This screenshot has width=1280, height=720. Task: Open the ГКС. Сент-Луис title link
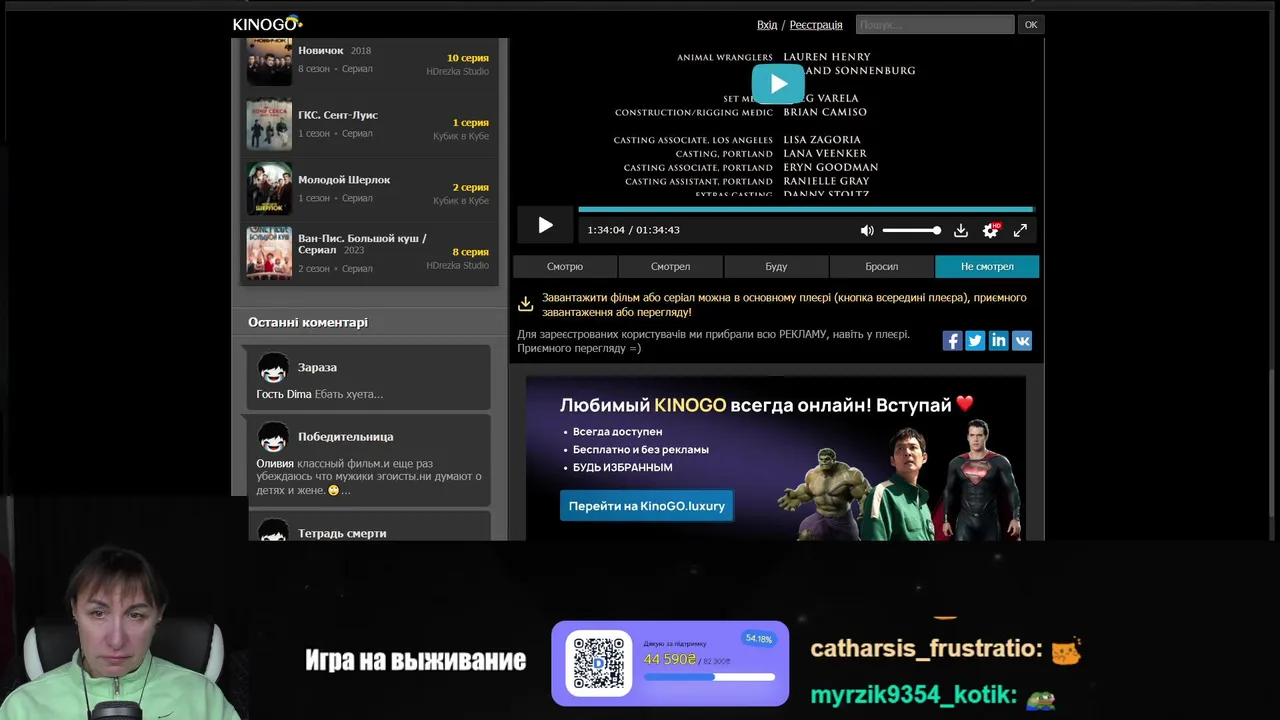pos(338,115)
